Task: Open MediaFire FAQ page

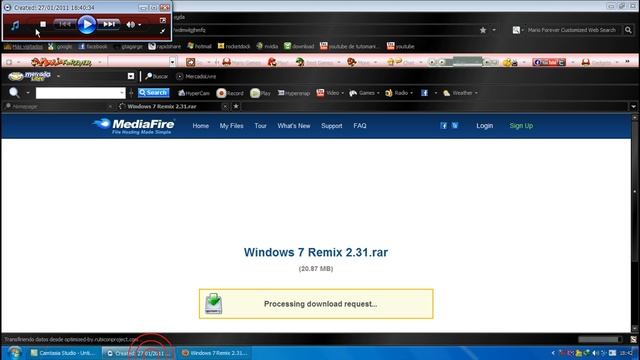Action: (360, 126)
